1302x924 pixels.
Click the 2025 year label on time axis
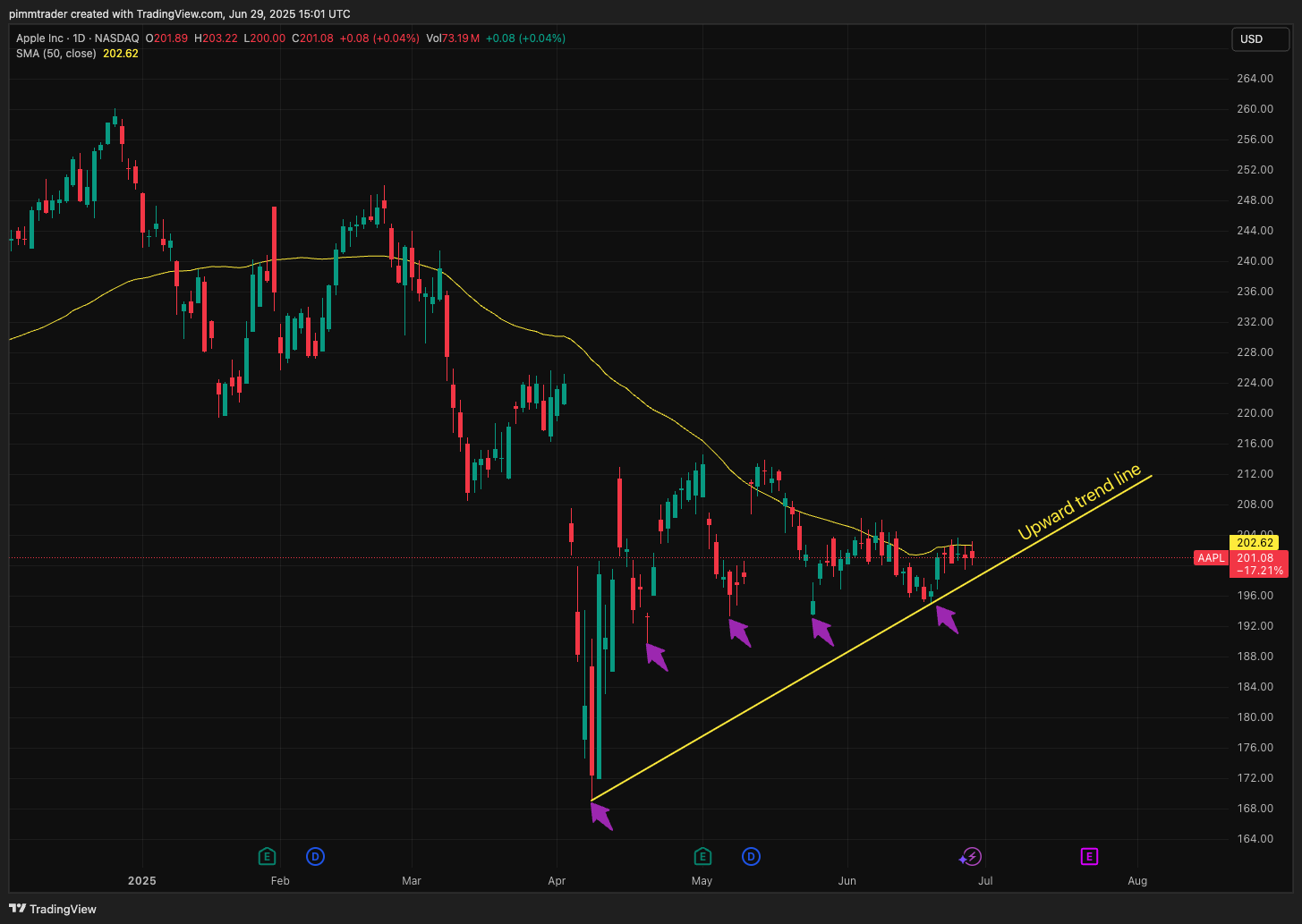[141, 881]
